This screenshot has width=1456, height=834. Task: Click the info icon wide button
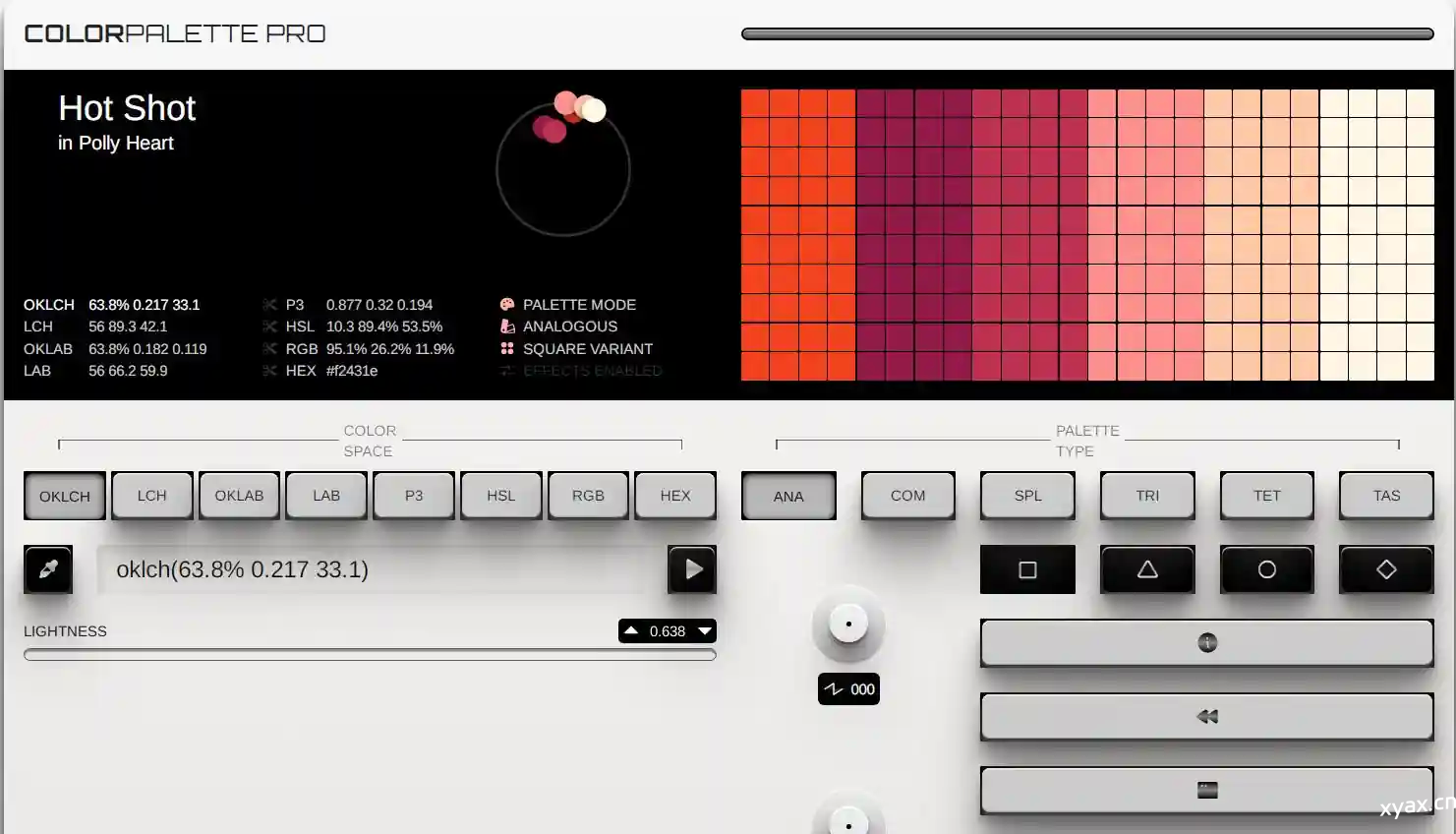click(x=1206, y=643)
